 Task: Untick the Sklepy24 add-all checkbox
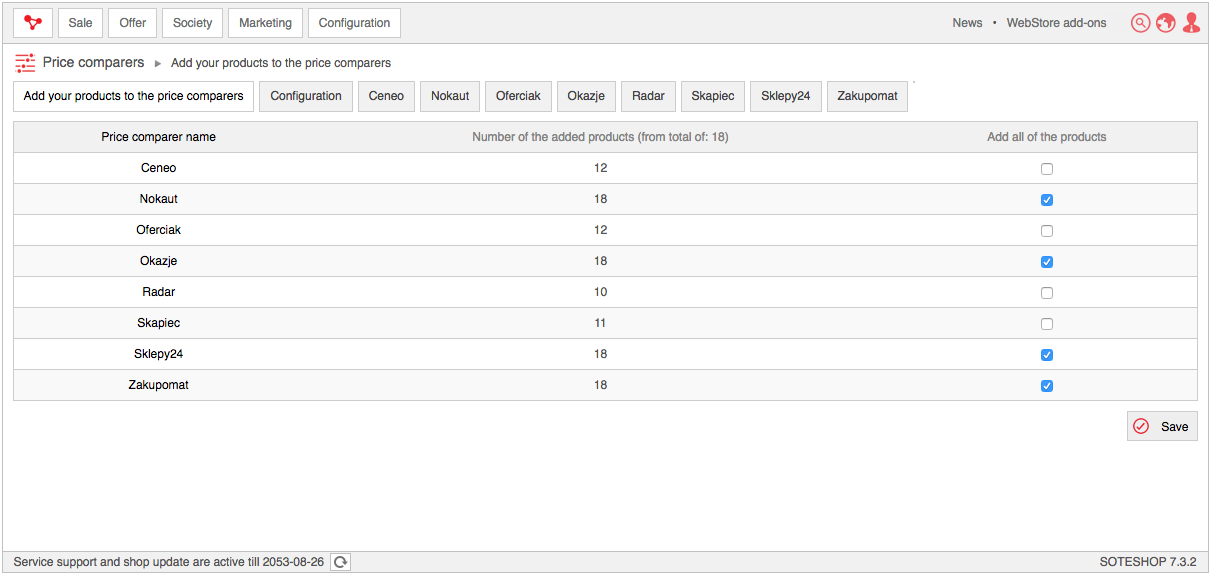(1047, 355)
